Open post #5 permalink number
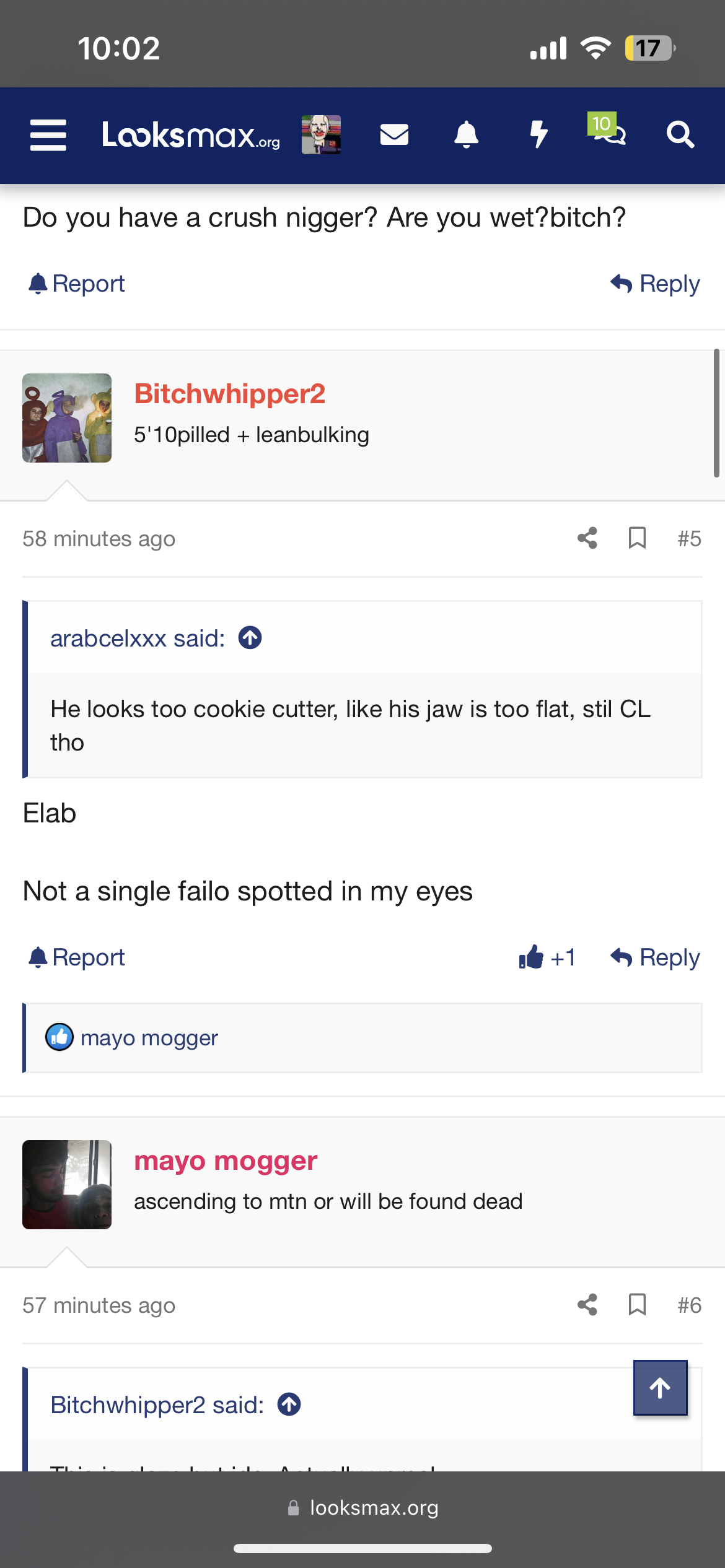Viewport: 725px width, 1568px height. pyautogui.click(x=689, y=539)
